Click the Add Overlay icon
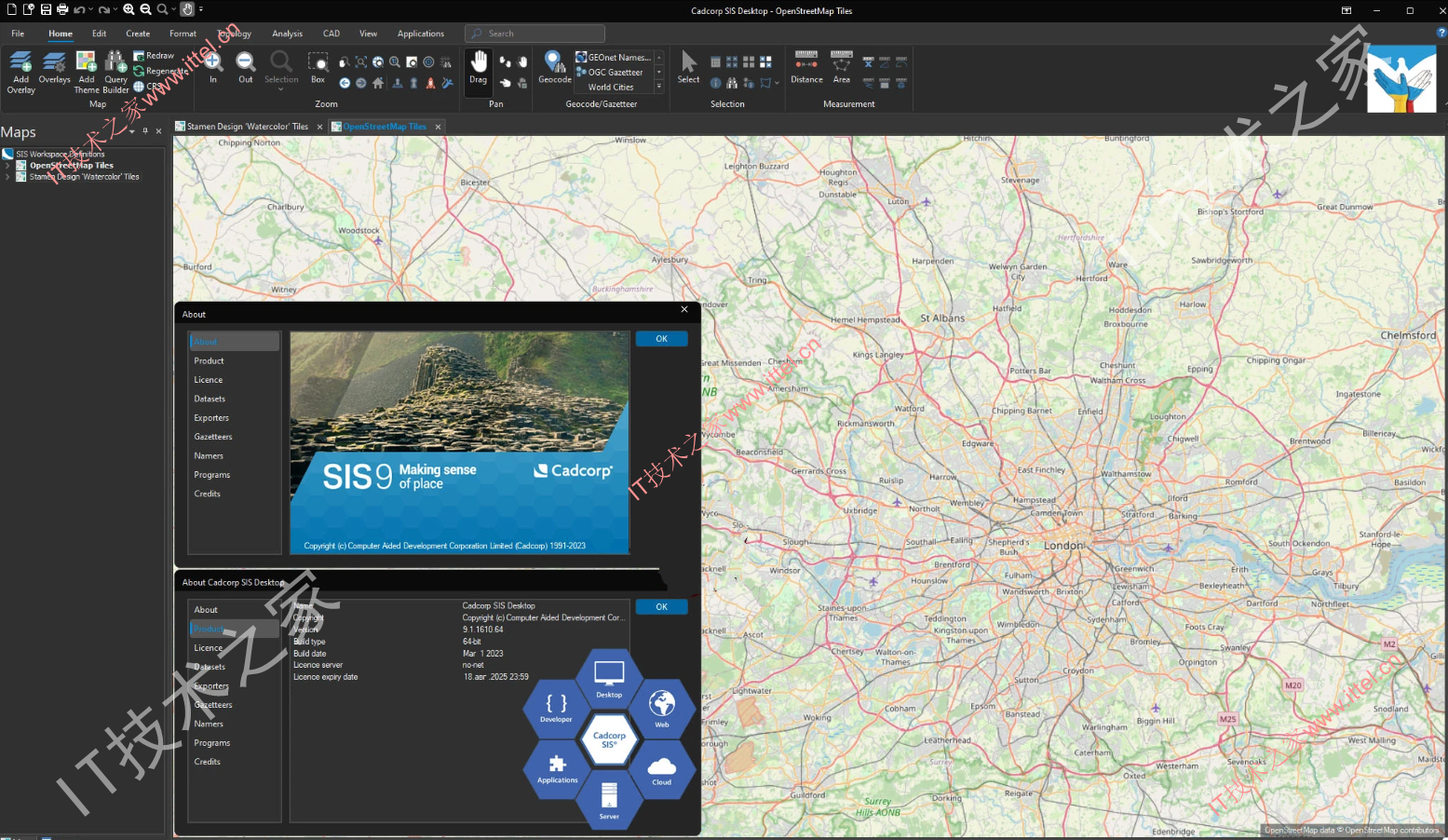The image size is (1448, 840). point(20,62)
